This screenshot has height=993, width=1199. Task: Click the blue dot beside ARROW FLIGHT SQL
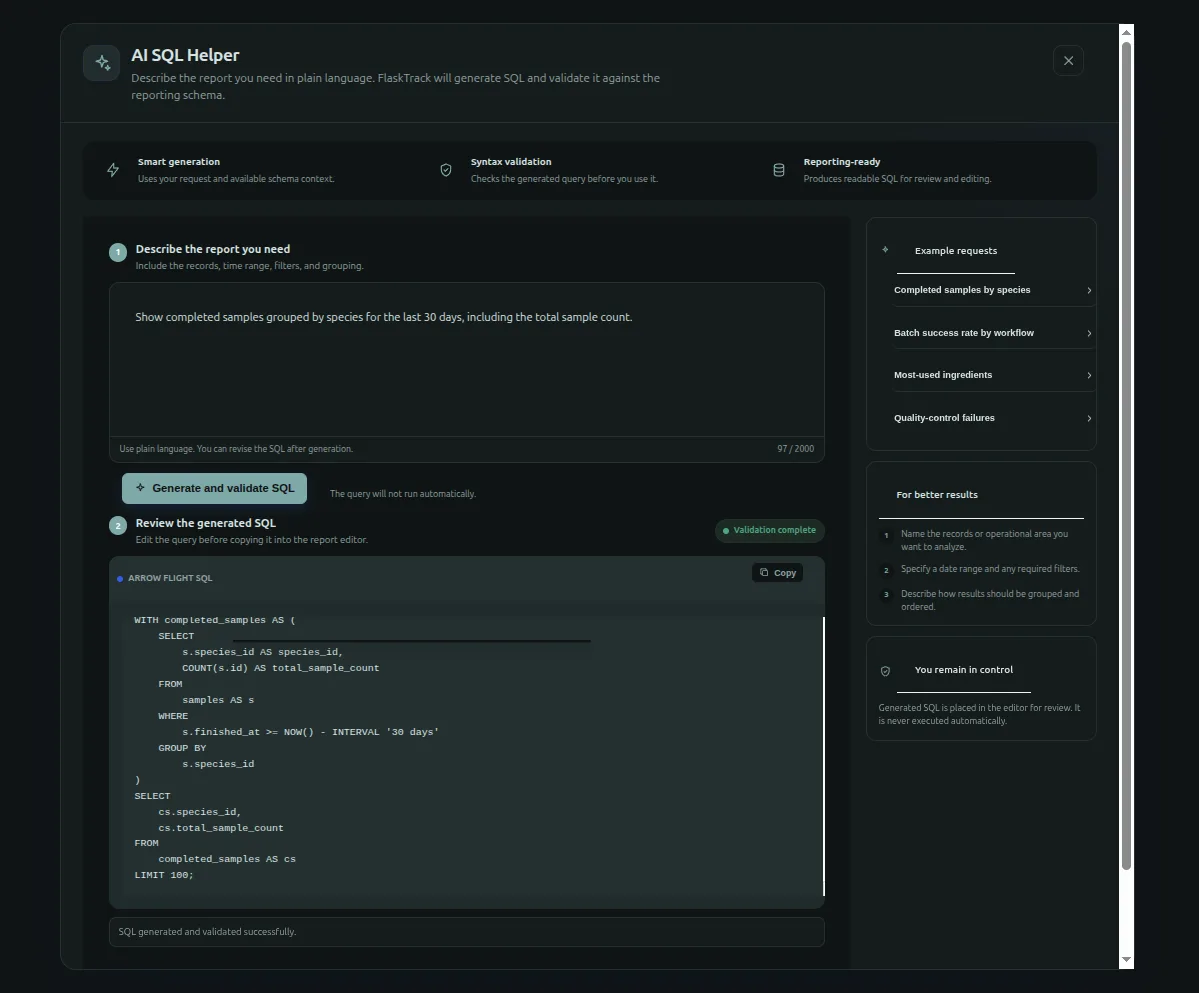coord(120,579)
